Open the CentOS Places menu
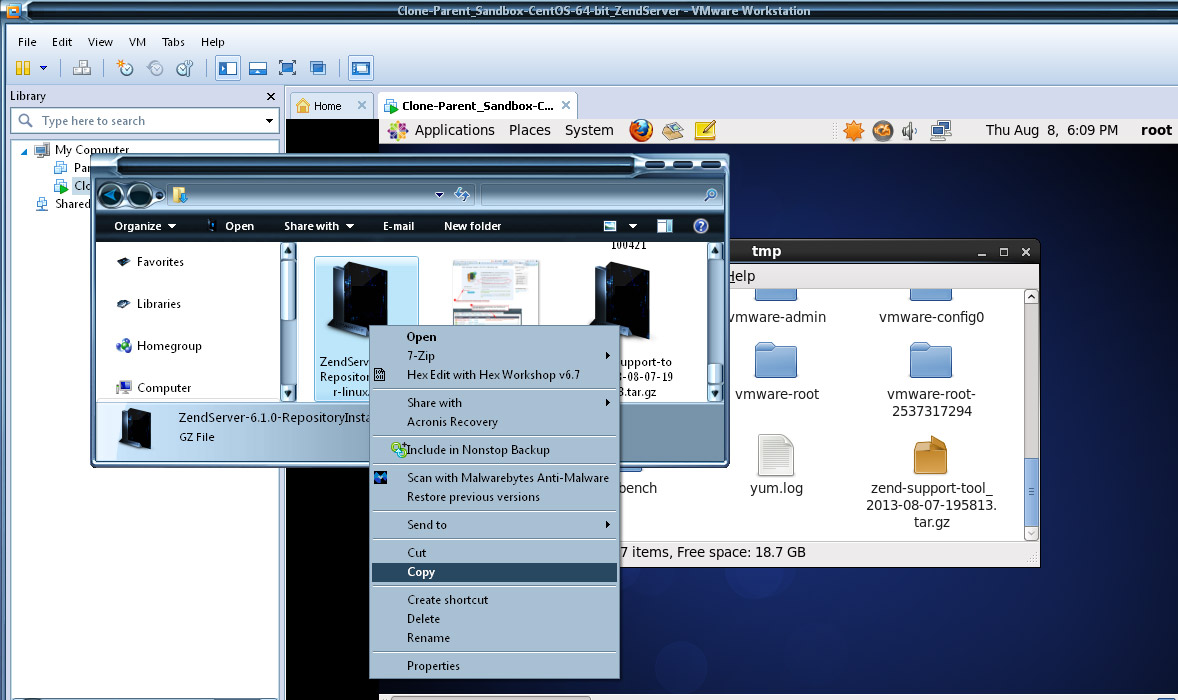The width and height of the screenshot is (1178, 700). (530, 131)
